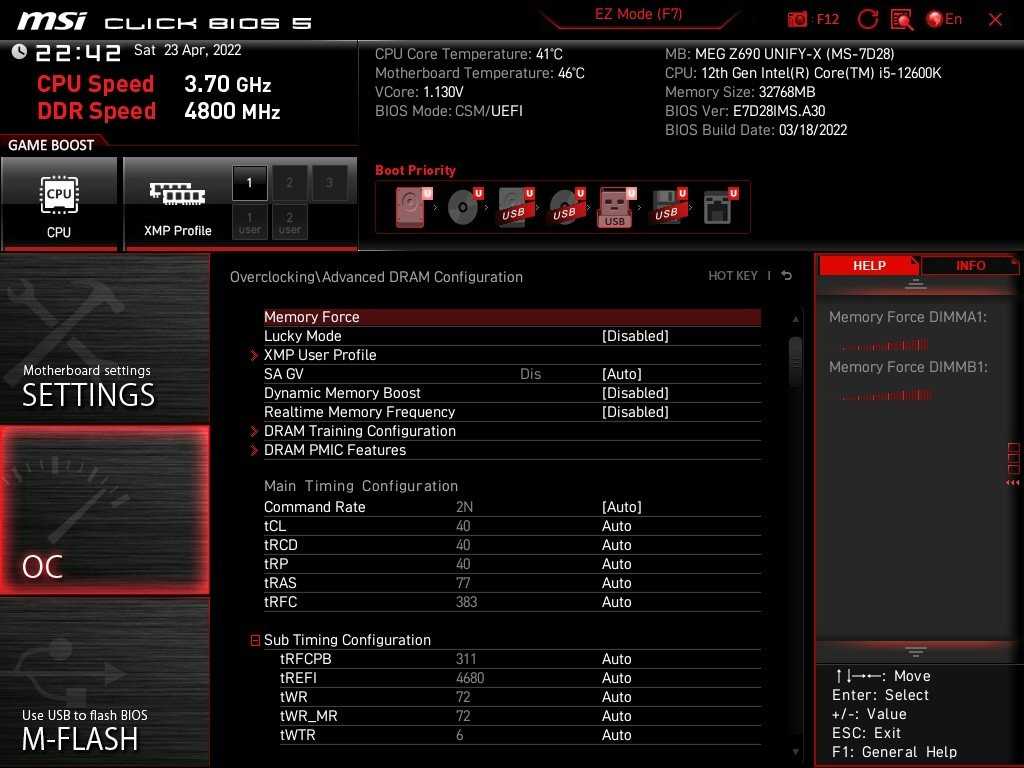Enable XMP Profile 1

click(x=250, y=183)
